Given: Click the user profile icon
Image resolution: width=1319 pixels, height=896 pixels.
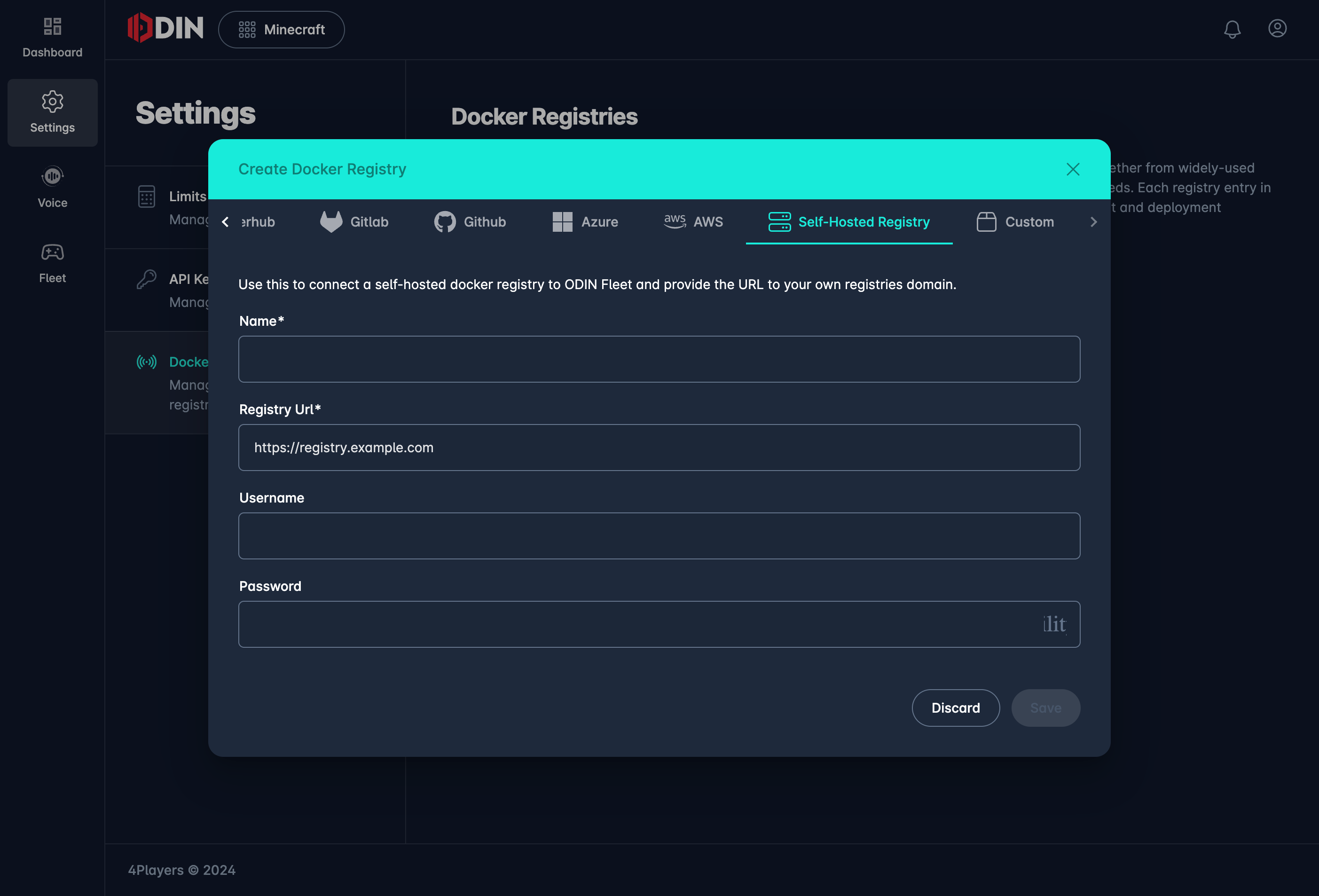Looking at the screenshot, I should 1277,28.
